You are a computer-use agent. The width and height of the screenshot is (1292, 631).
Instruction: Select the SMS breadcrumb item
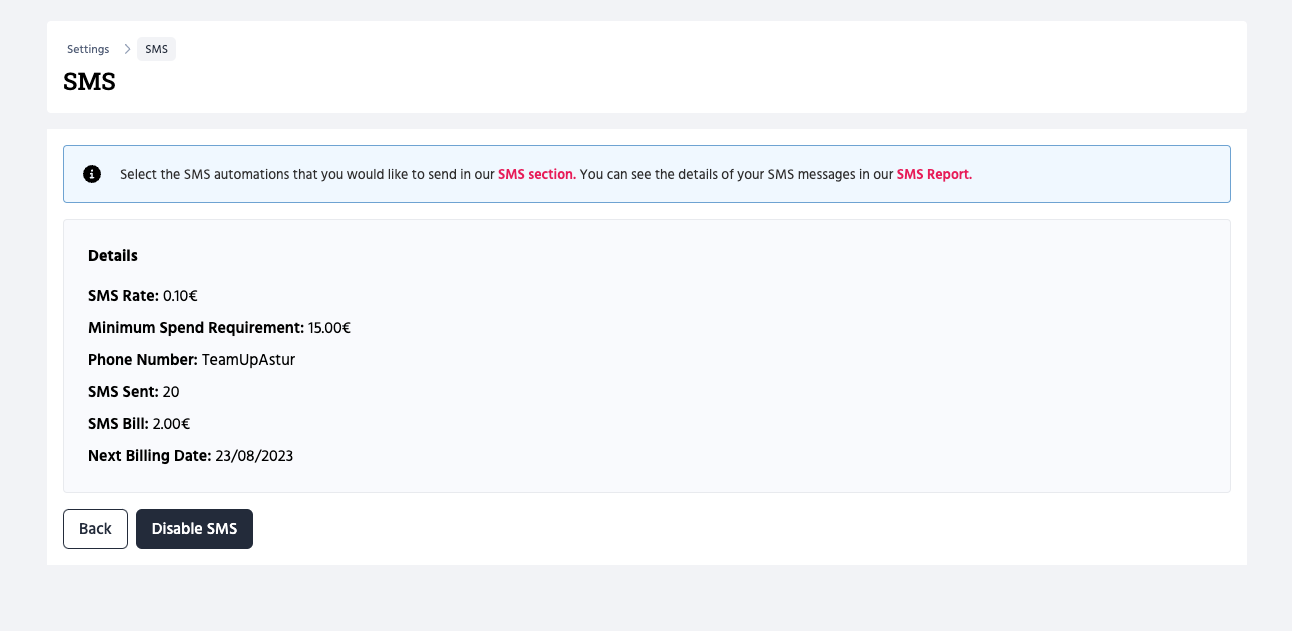pyautogui.click(x=156, y=49)
